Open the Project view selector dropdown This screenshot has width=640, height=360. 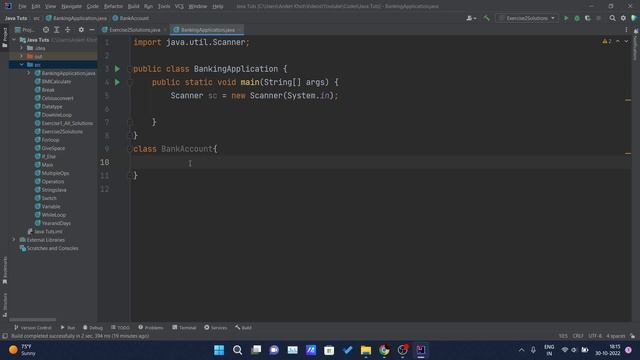[x=24, y=30]
